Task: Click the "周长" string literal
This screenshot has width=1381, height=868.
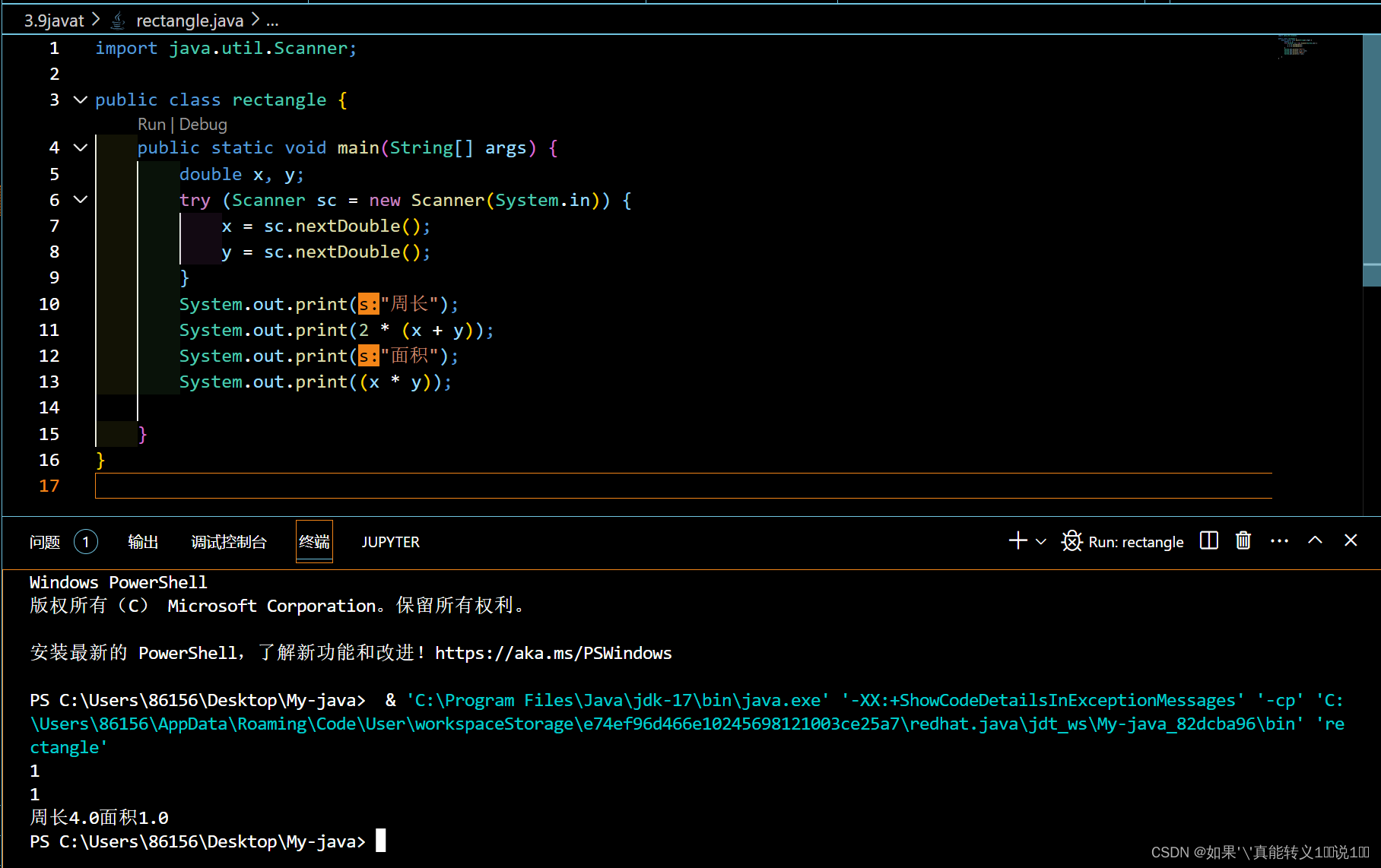Action: [x=409, y=304]
